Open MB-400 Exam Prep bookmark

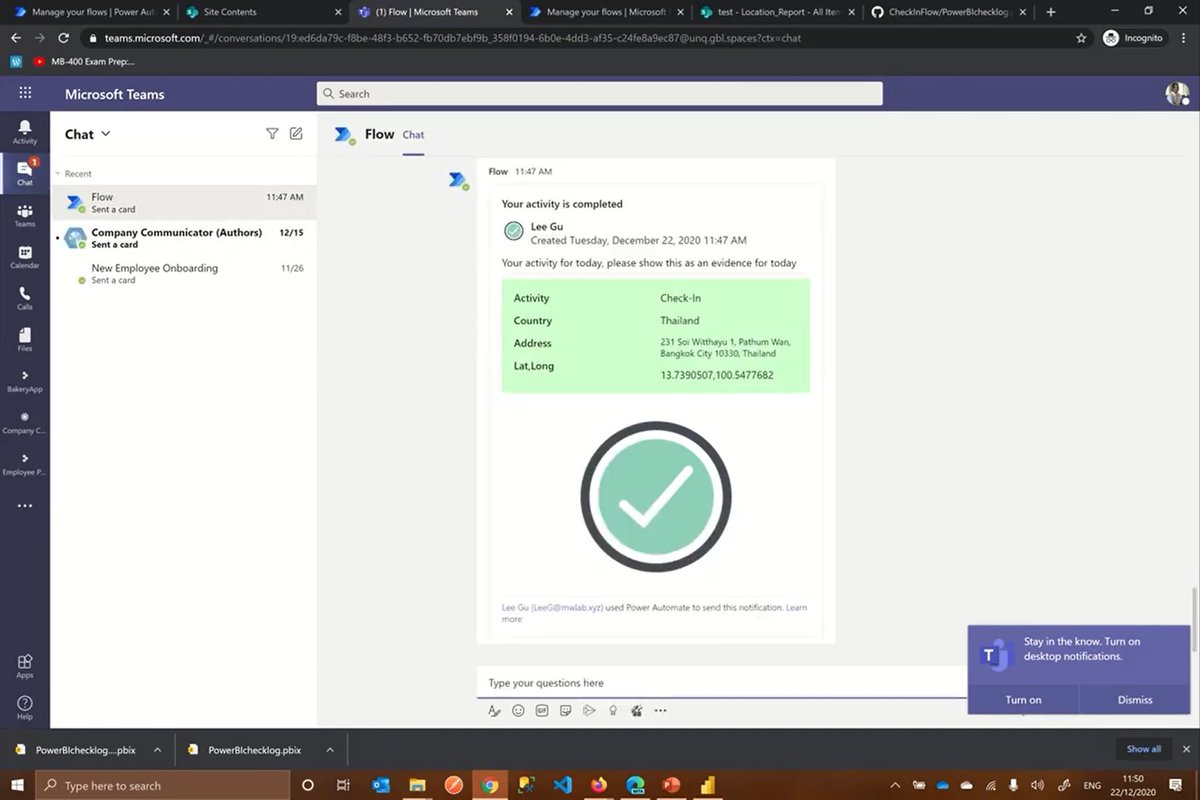click(84, 61)
